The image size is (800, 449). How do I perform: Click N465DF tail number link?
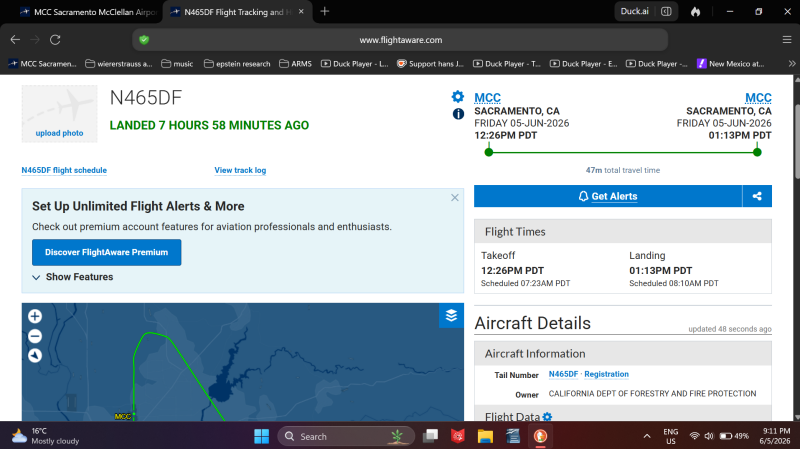pyautogui.click(x=563, y=374)
